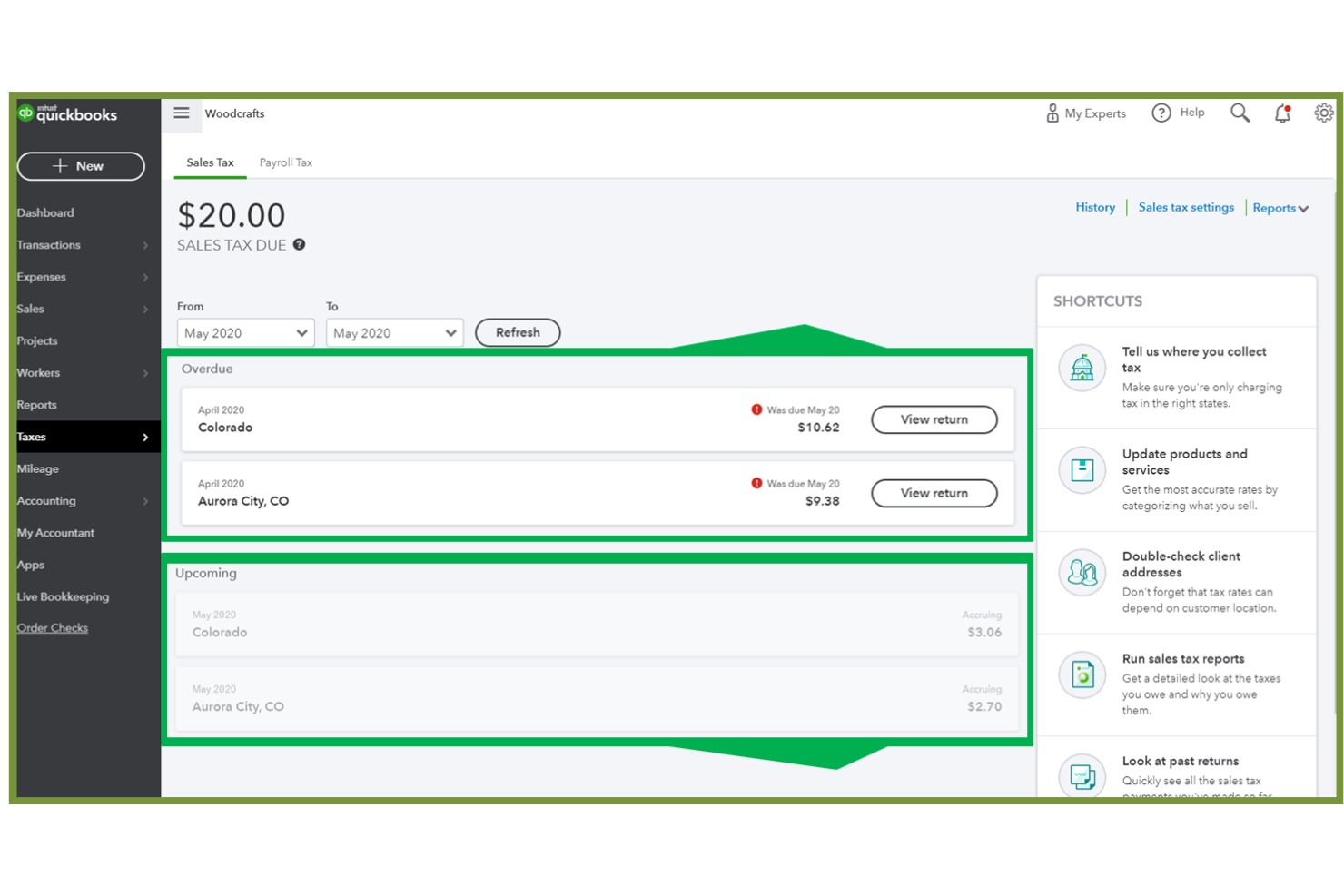Image resolution: width=1344 pixels, height=896 pixels.
Task: Click the Run sales tax reports icon
Action: pos(1082,674)
